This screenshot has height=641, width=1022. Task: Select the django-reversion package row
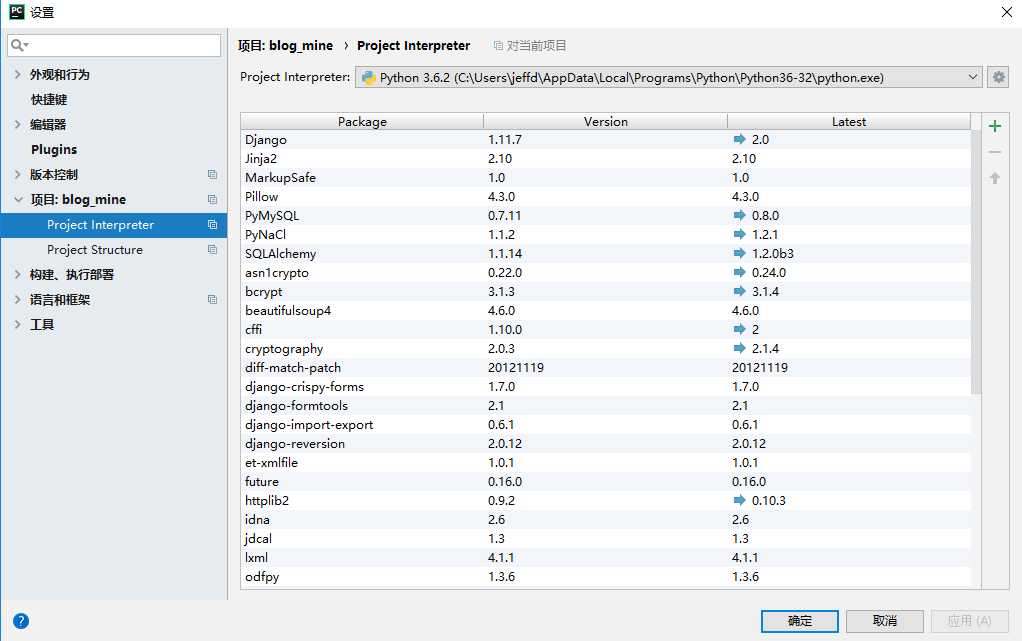[x=606, y=443]
